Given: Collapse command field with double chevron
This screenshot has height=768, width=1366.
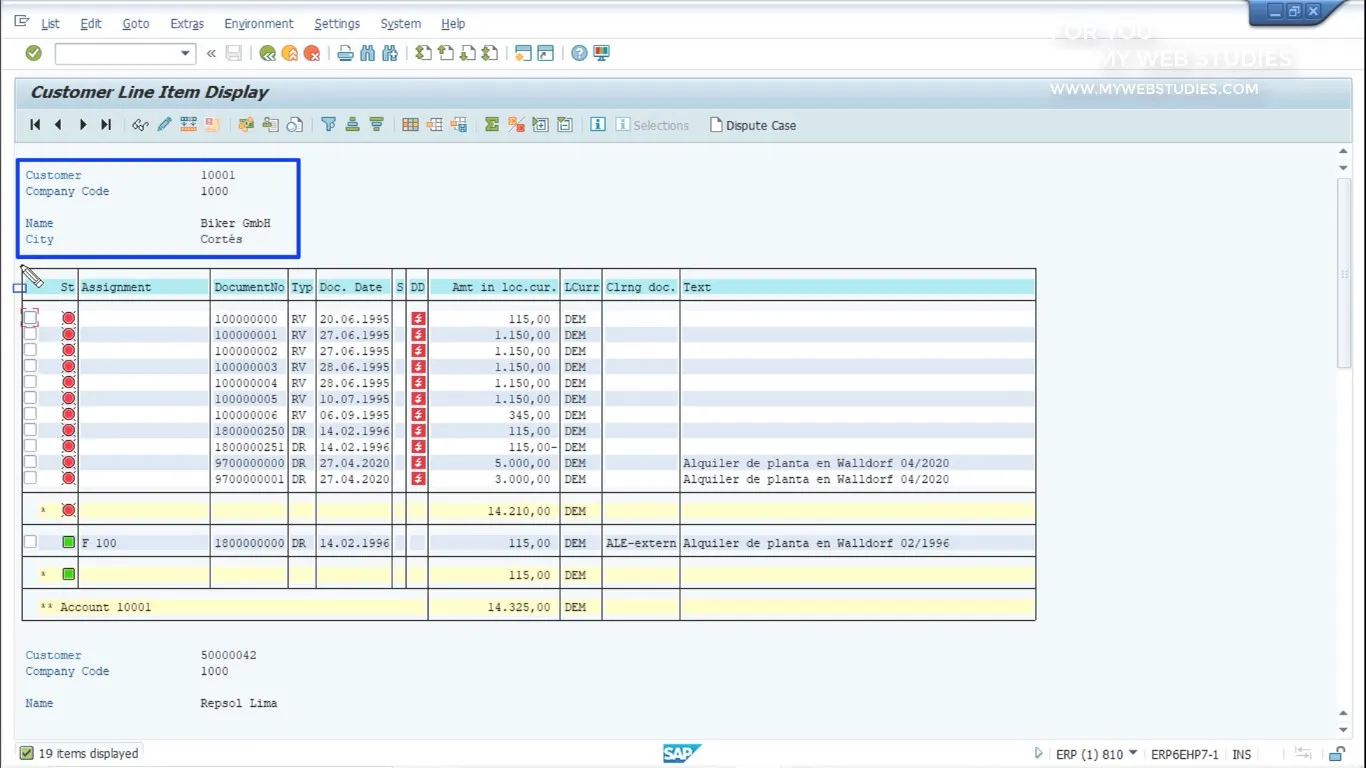Looking at the screenshot, I should coord(211,53).
